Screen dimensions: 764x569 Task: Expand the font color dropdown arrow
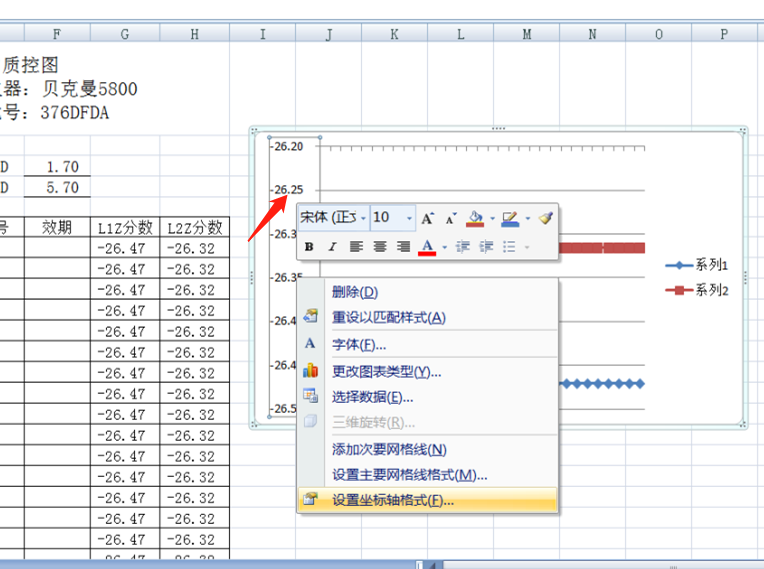(444, 247)
